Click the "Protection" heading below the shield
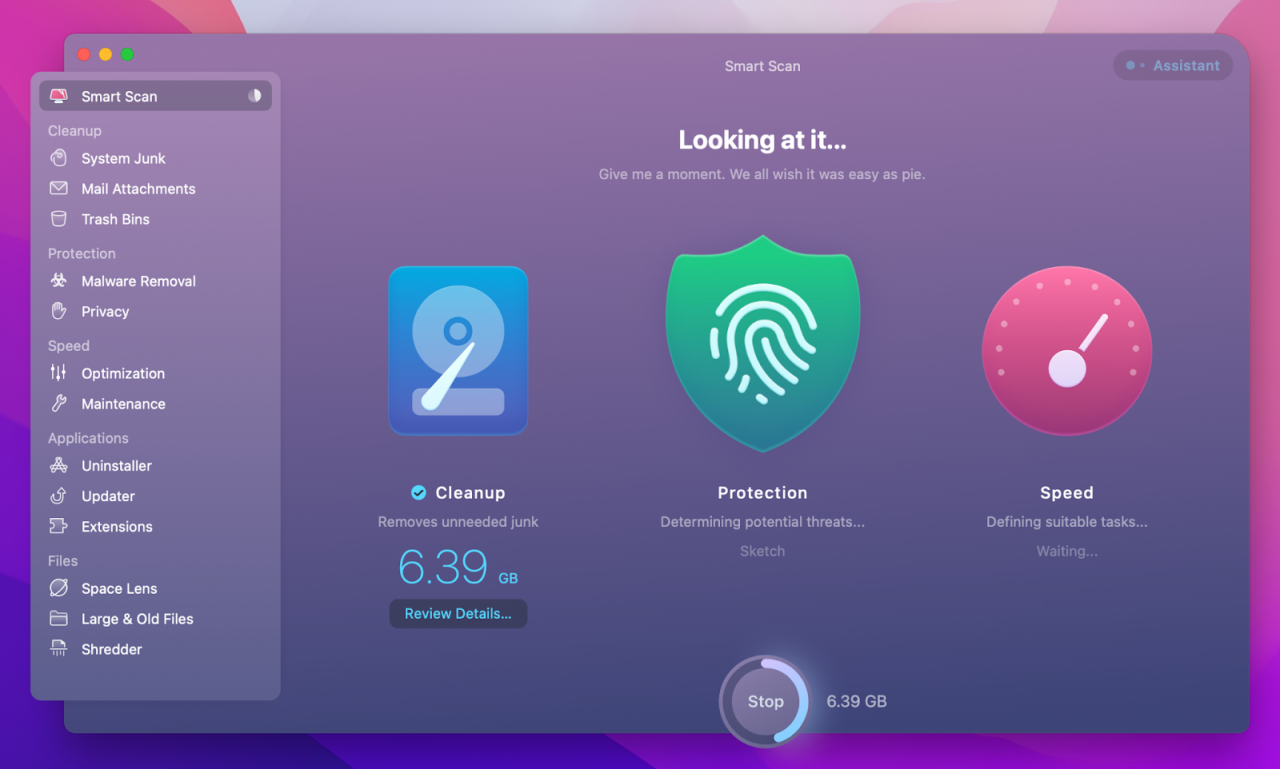The image size is (1280, 769). [762, 493]
